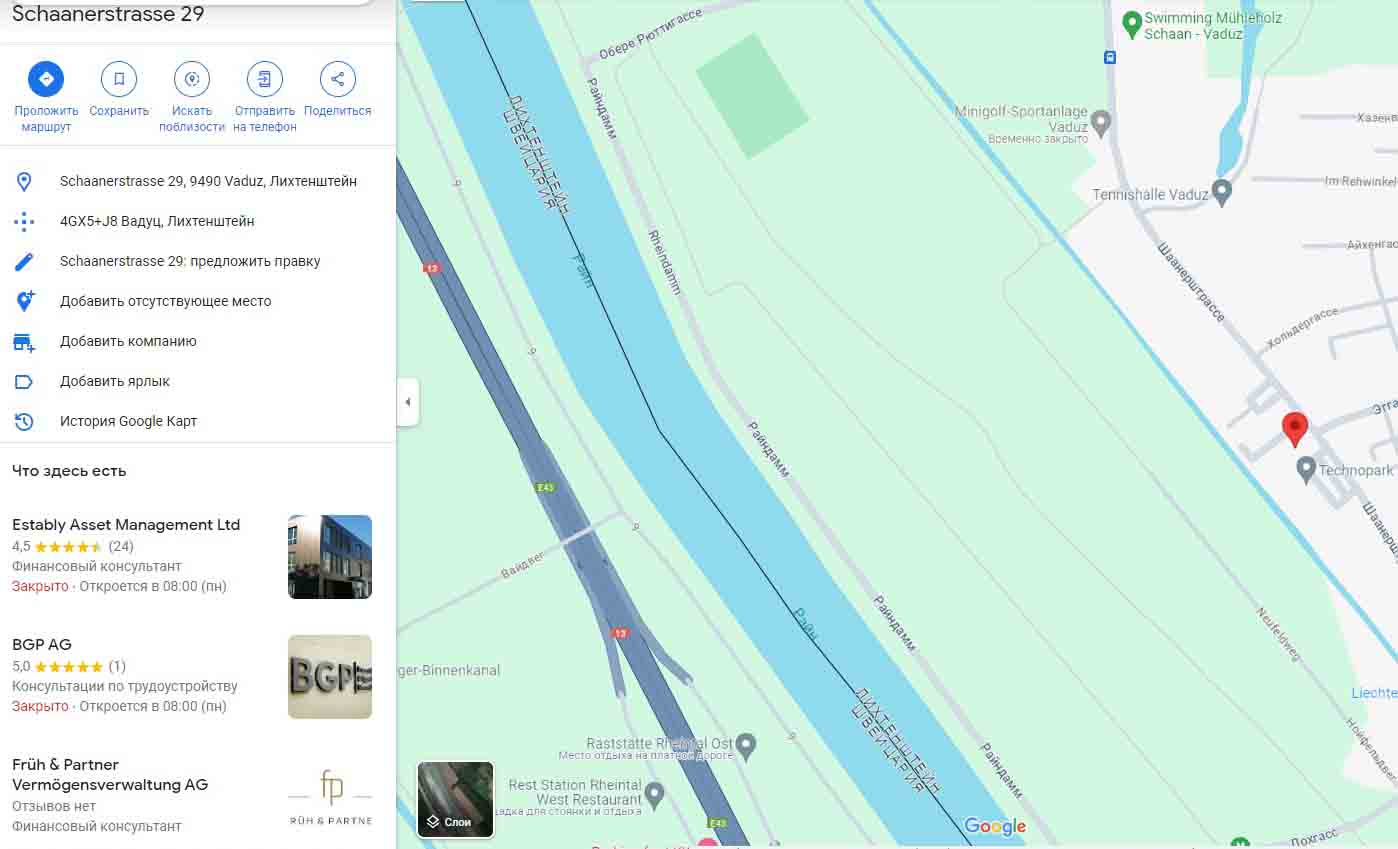Click the E43 road shield near the bridge
The width and height of the screenshot is (1398, 849).
pyautogui.click(x=545, y=488)
